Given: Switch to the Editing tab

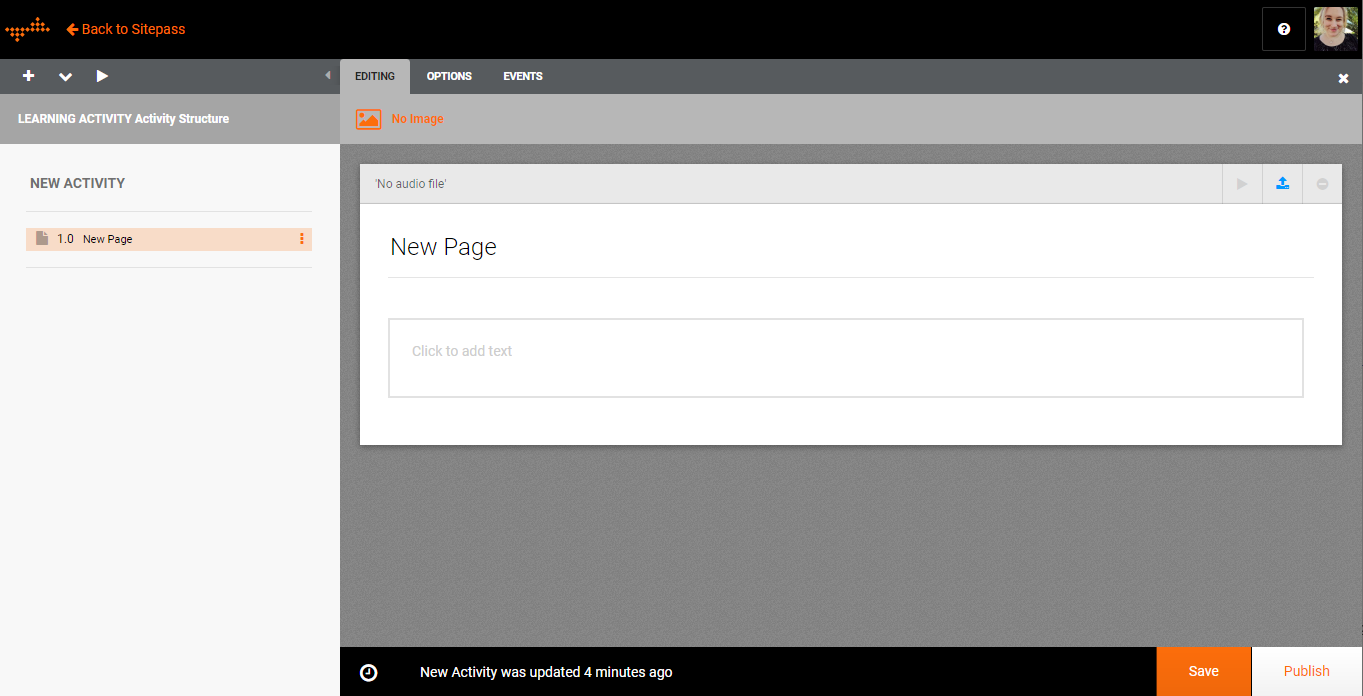Looking at the screenshot, I should pos(375,76).
